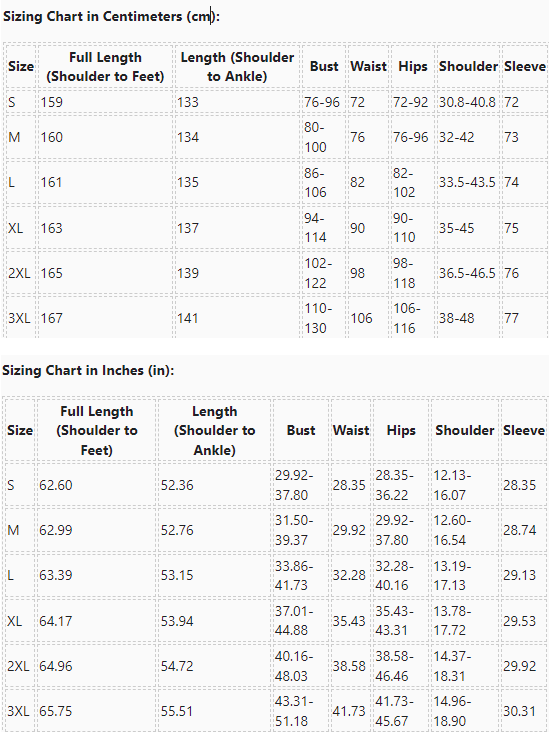Select the 53.94 shoulder-to-ankle cell
Screen dimensions: 549x732
click(x=177, y=621)
